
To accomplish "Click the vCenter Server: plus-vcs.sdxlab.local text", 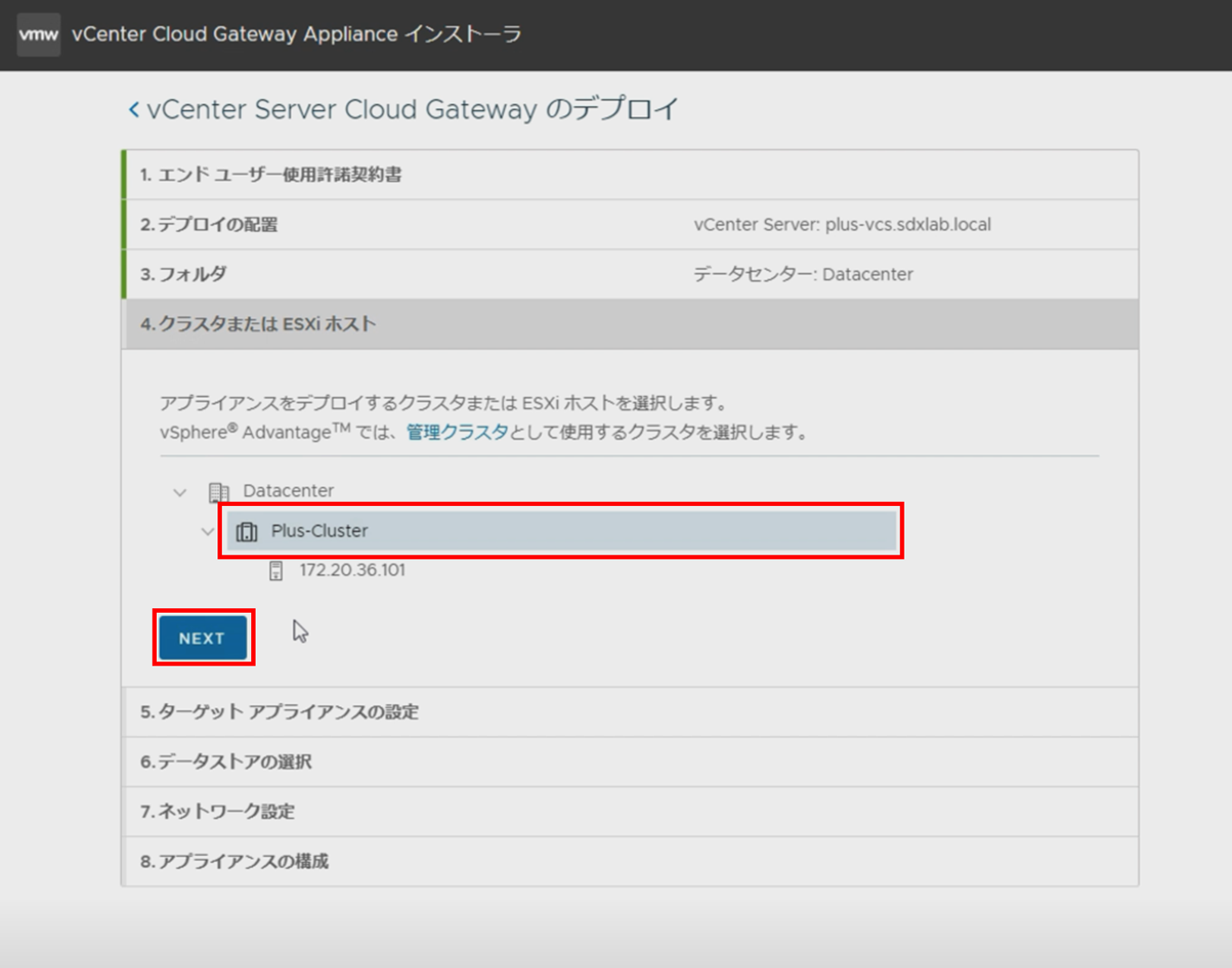I will [x=842, y=224].
